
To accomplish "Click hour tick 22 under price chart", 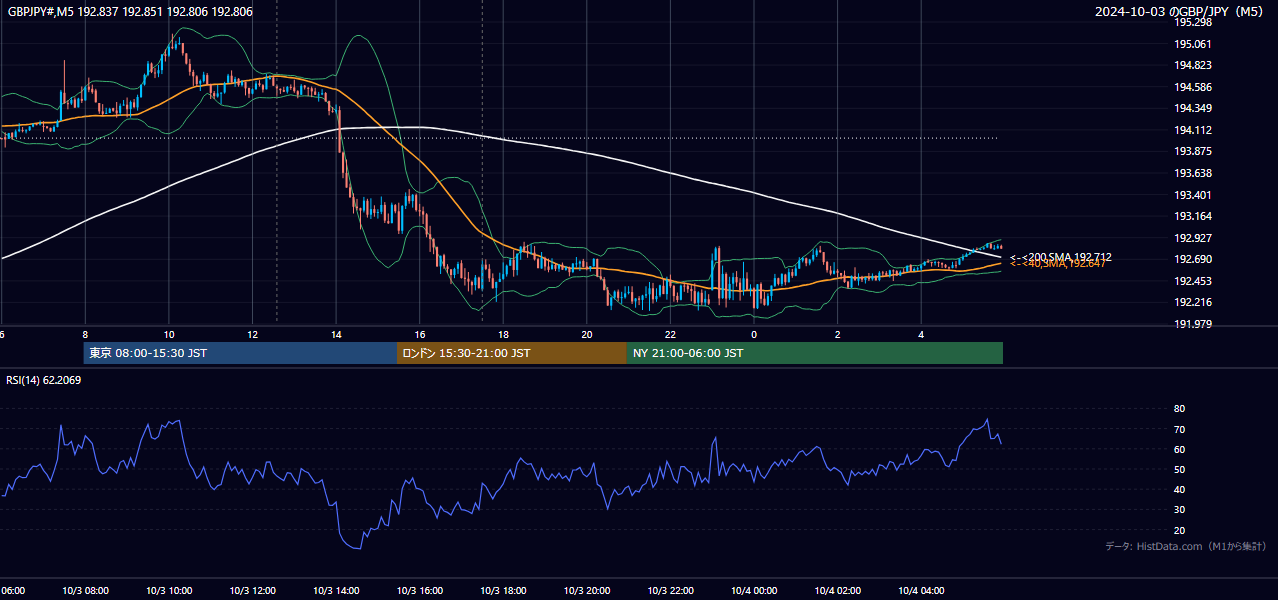I will click(x=670, y=335).
